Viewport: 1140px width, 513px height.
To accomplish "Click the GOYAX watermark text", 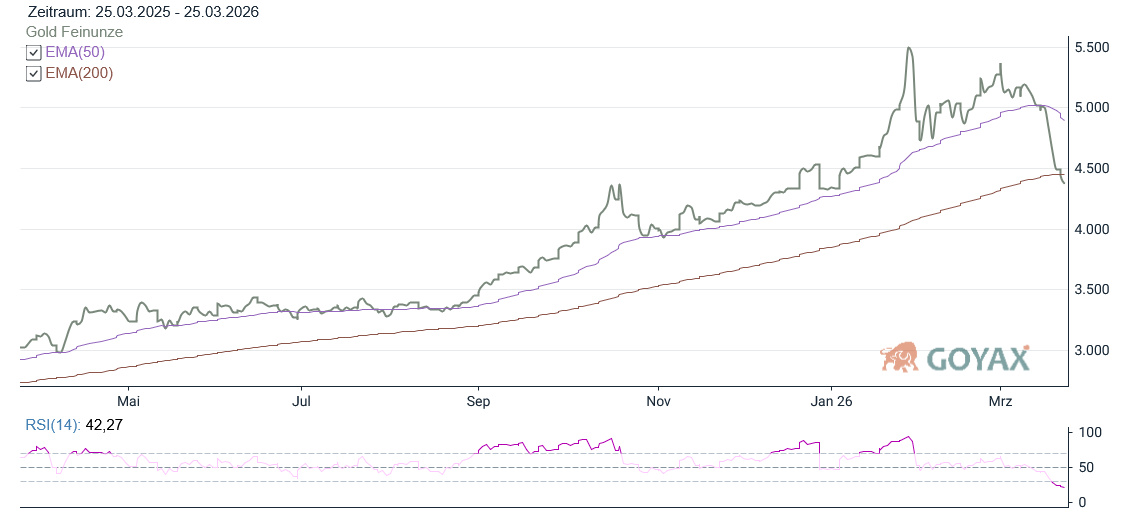I will (977, 359).
